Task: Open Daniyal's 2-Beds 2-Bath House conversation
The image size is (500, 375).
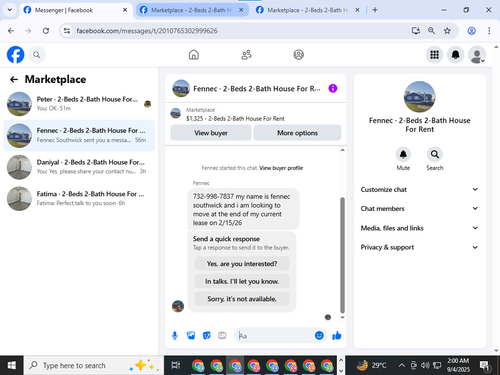Action: (79, 167)
